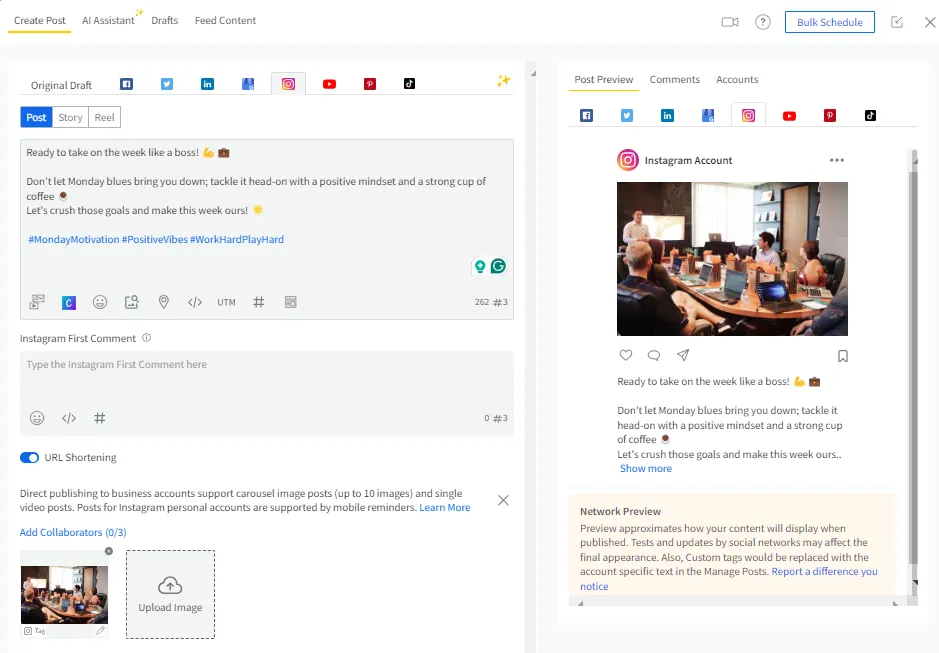
Task: Select the Reel post type
Action: click(104, 117)
